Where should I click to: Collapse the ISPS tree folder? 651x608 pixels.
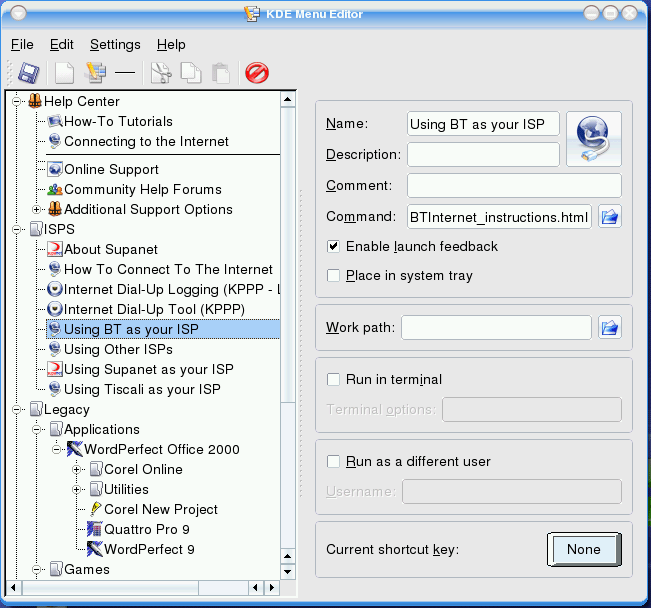pyautogui.click(x=18, y=229)
